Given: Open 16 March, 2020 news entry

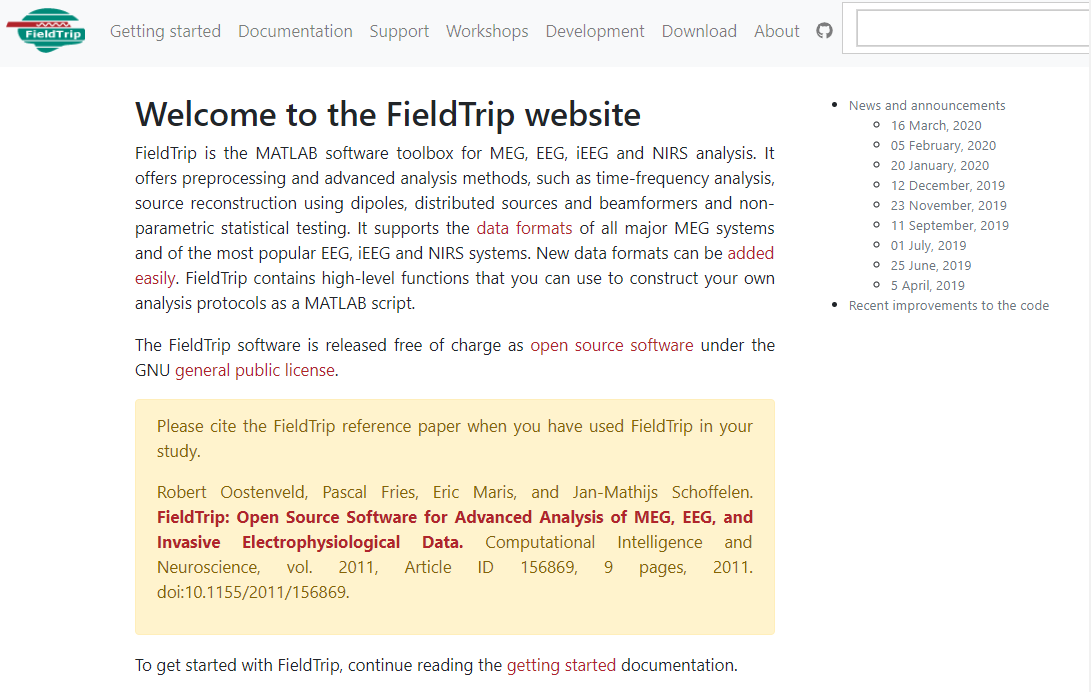Looking at the screenshot, I should (x=936, y=125).
